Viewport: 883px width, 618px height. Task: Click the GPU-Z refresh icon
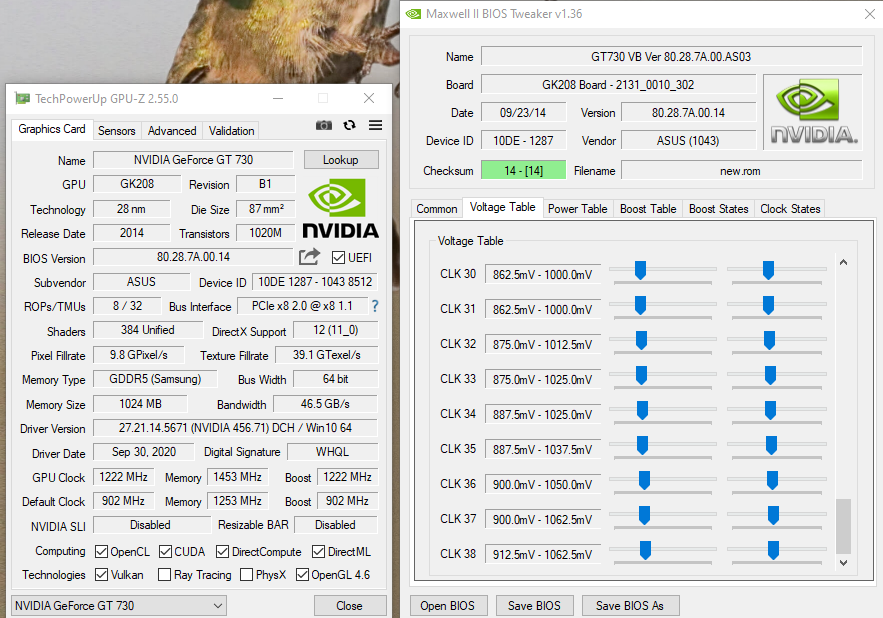350,125
